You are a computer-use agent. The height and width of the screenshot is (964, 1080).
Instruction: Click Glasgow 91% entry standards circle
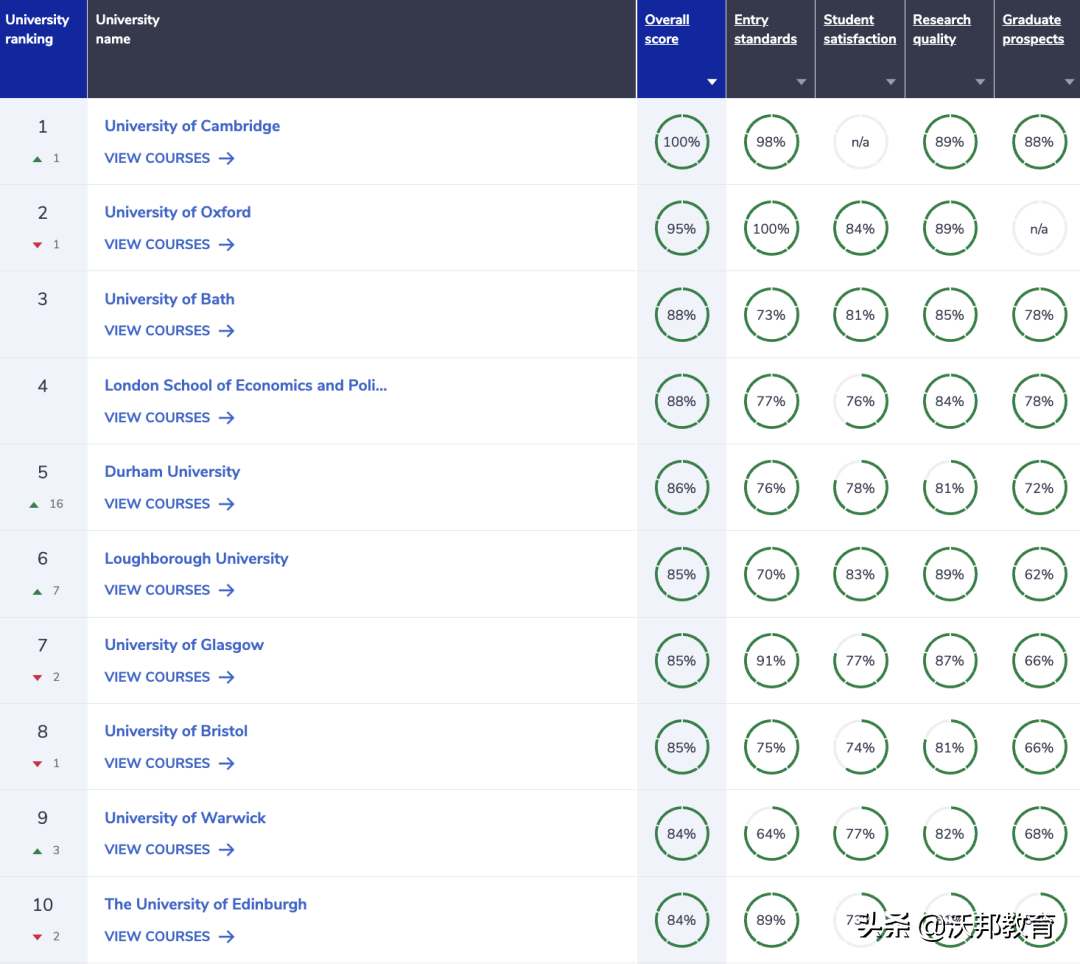(771, 661)
